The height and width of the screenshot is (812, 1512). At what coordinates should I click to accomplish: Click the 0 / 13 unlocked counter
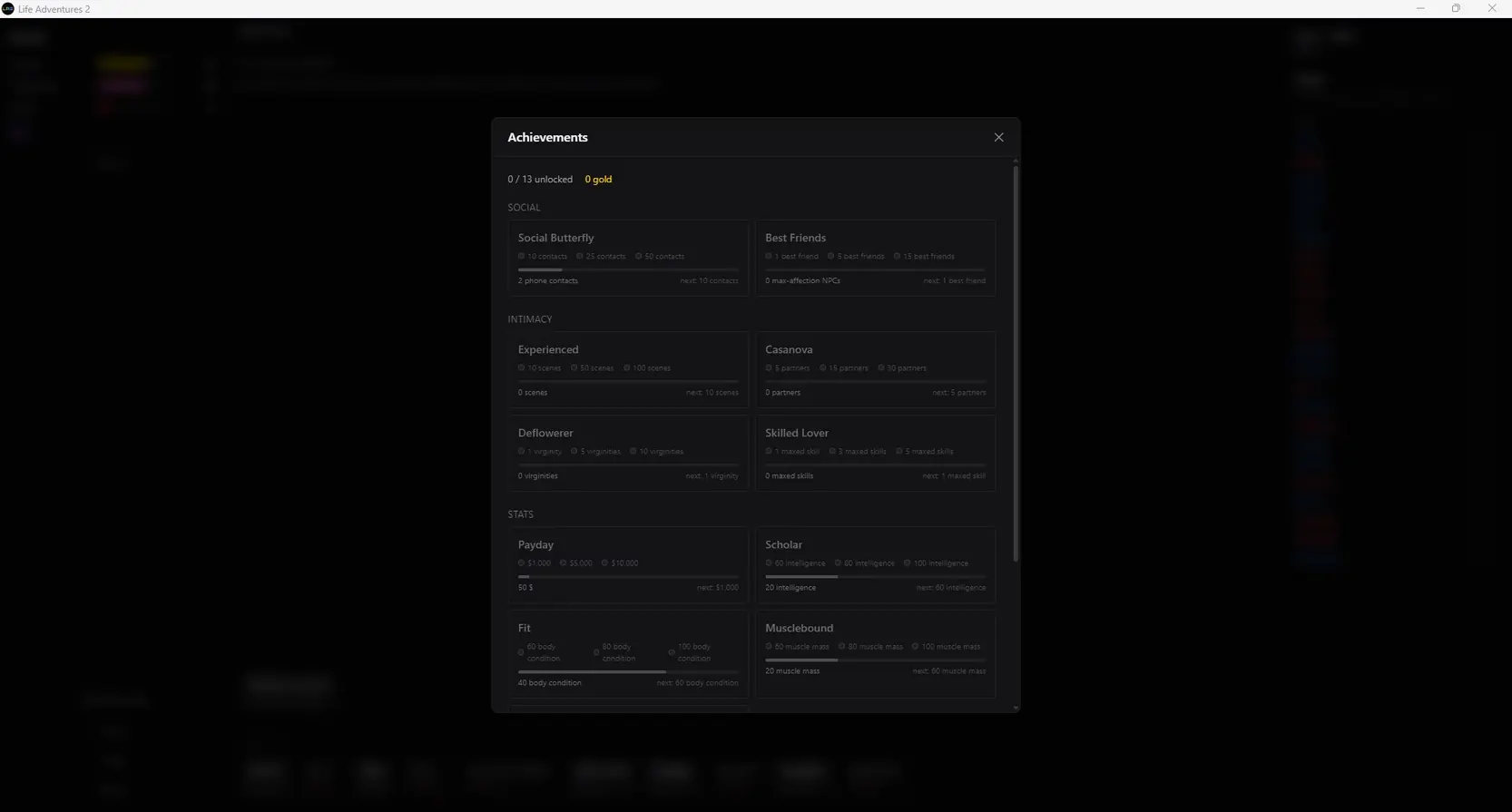[540, 180]
